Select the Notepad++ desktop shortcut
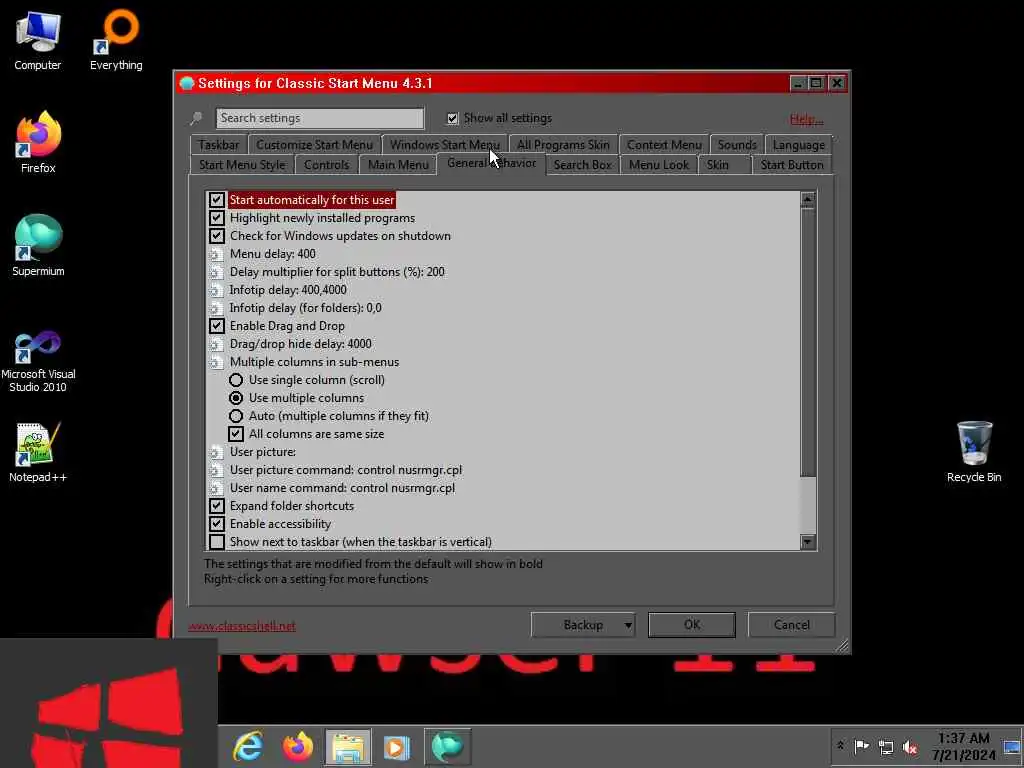 [x=38, y=453]
